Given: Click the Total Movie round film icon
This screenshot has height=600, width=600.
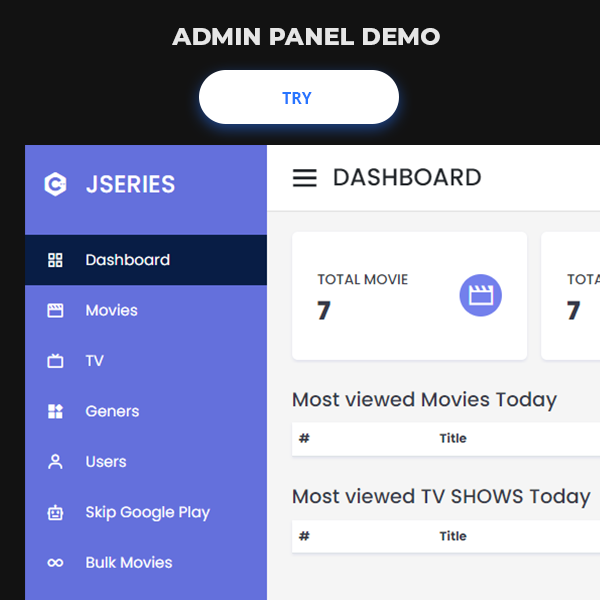Looking at the screenshot, I should coord(480,296).
